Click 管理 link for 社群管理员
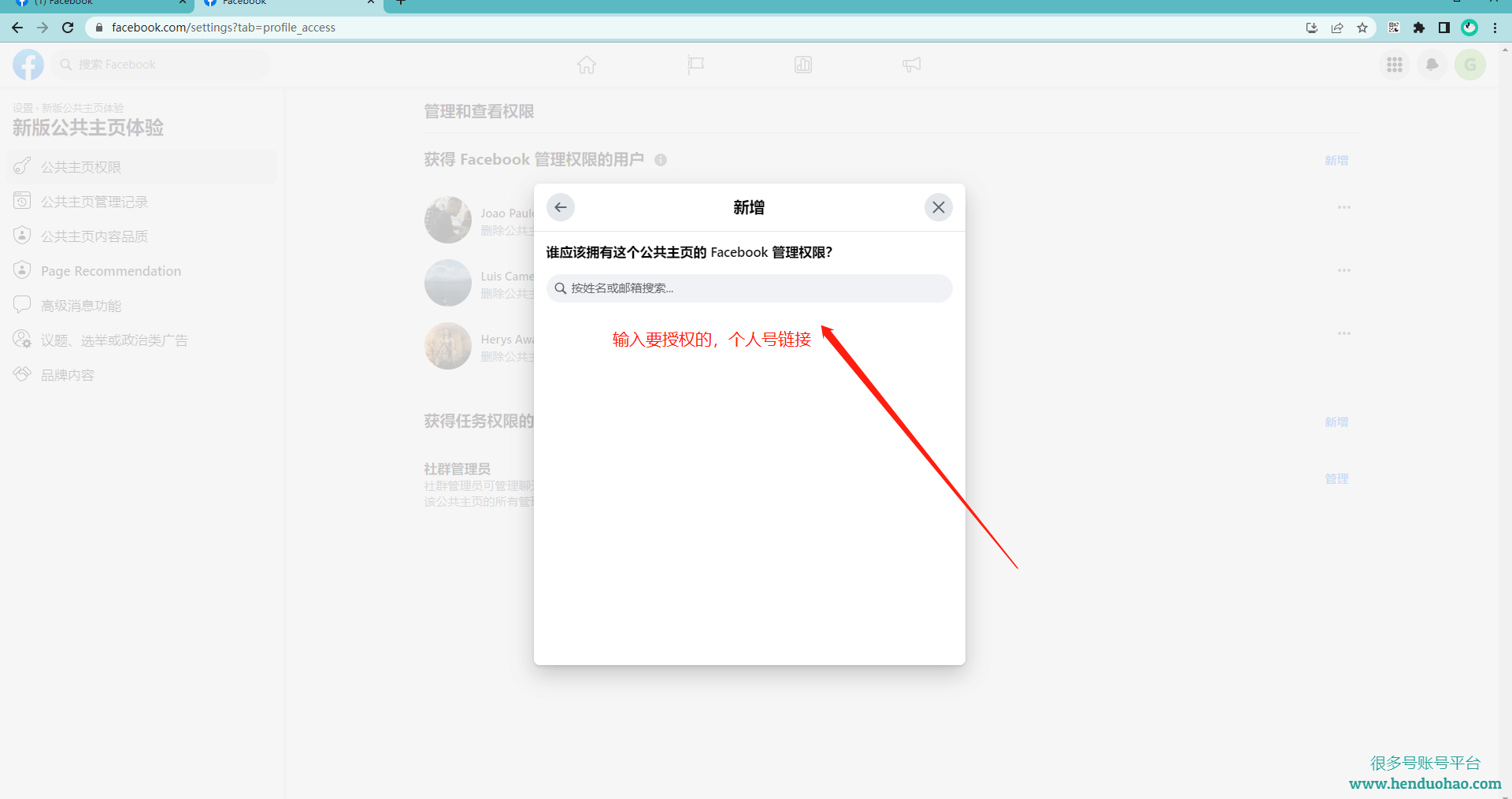The width and height of the screenshot is (1512, 799). point(1336,478)
